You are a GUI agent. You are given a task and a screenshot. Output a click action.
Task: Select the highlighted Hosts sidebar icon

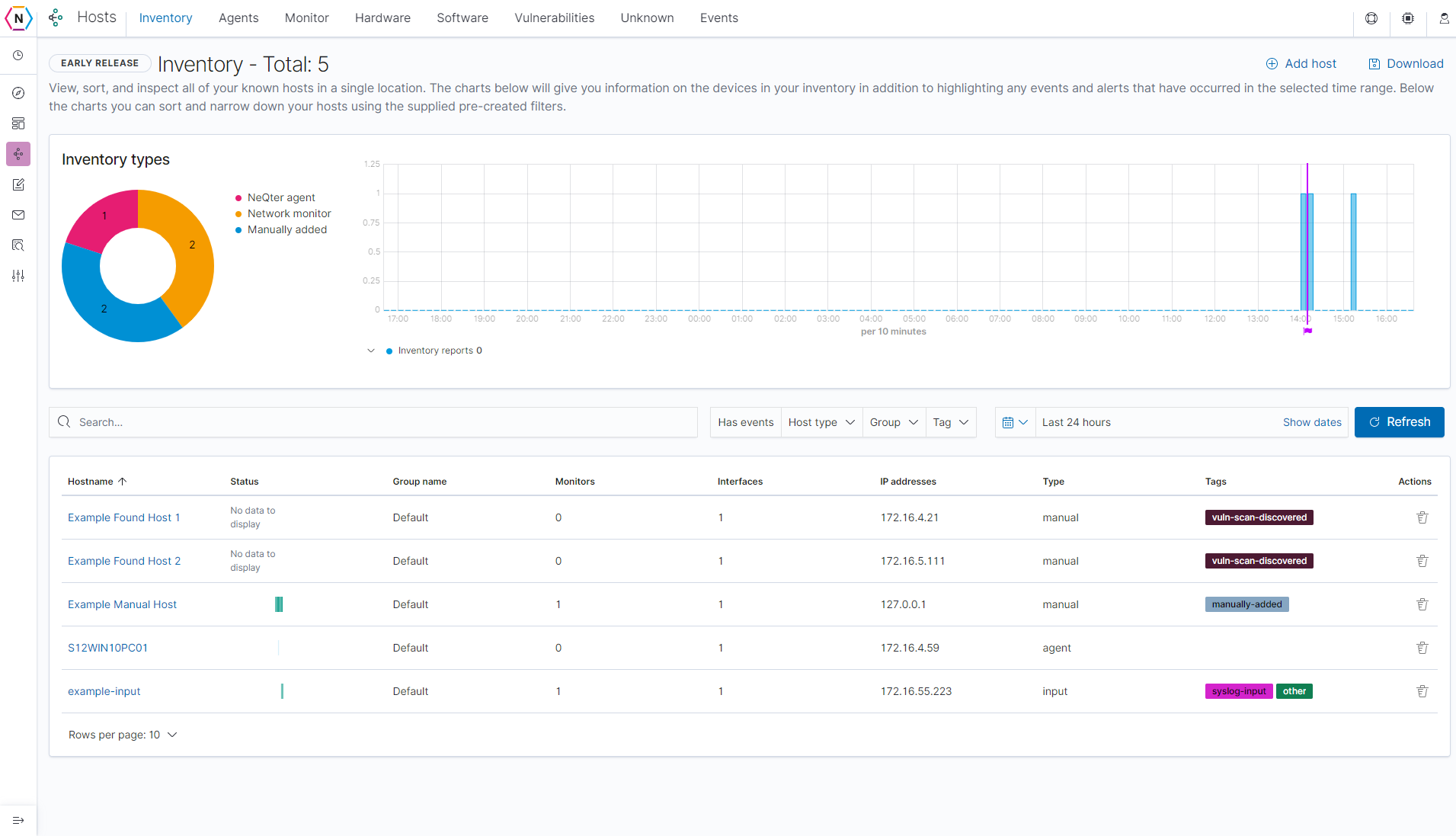point(18,154)
